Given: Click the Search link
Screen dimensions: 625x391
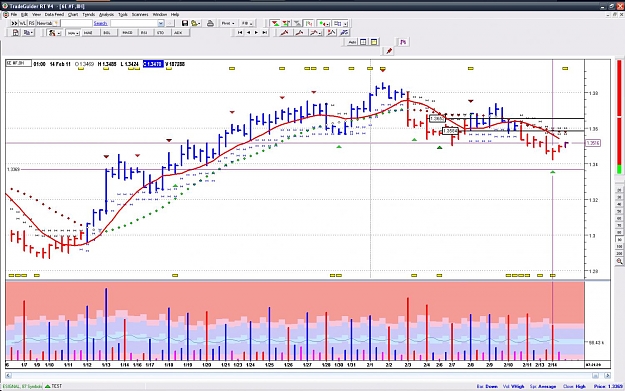Looking at the screenshot, I should coord(100,24).
